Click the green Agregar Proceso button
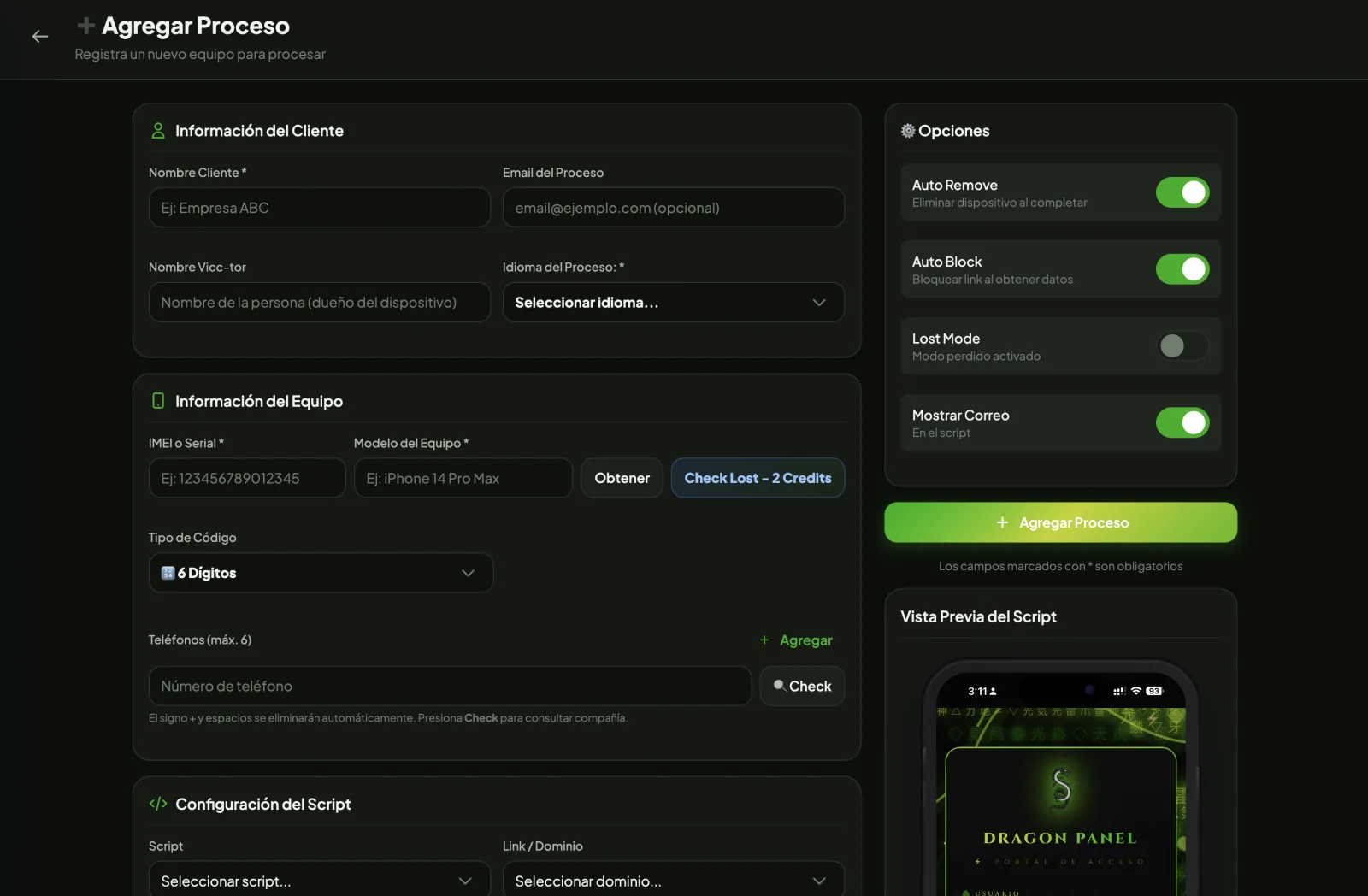 pyautogui.click(x=1061, y=522)
